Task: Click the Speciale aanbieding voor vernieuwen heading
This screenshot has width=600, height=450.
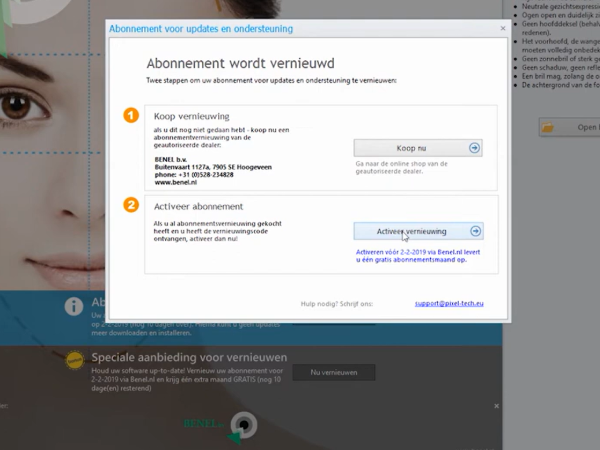Action: point(189,357)
